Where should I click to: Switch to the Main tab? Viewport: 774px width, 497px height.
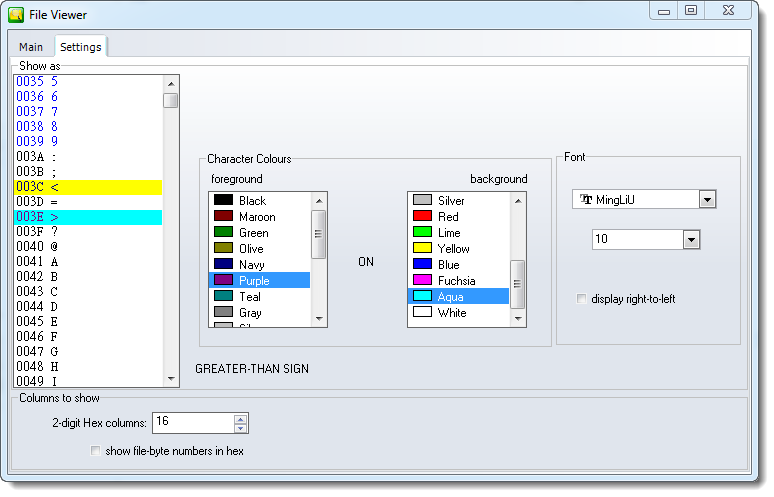(31, 47)
